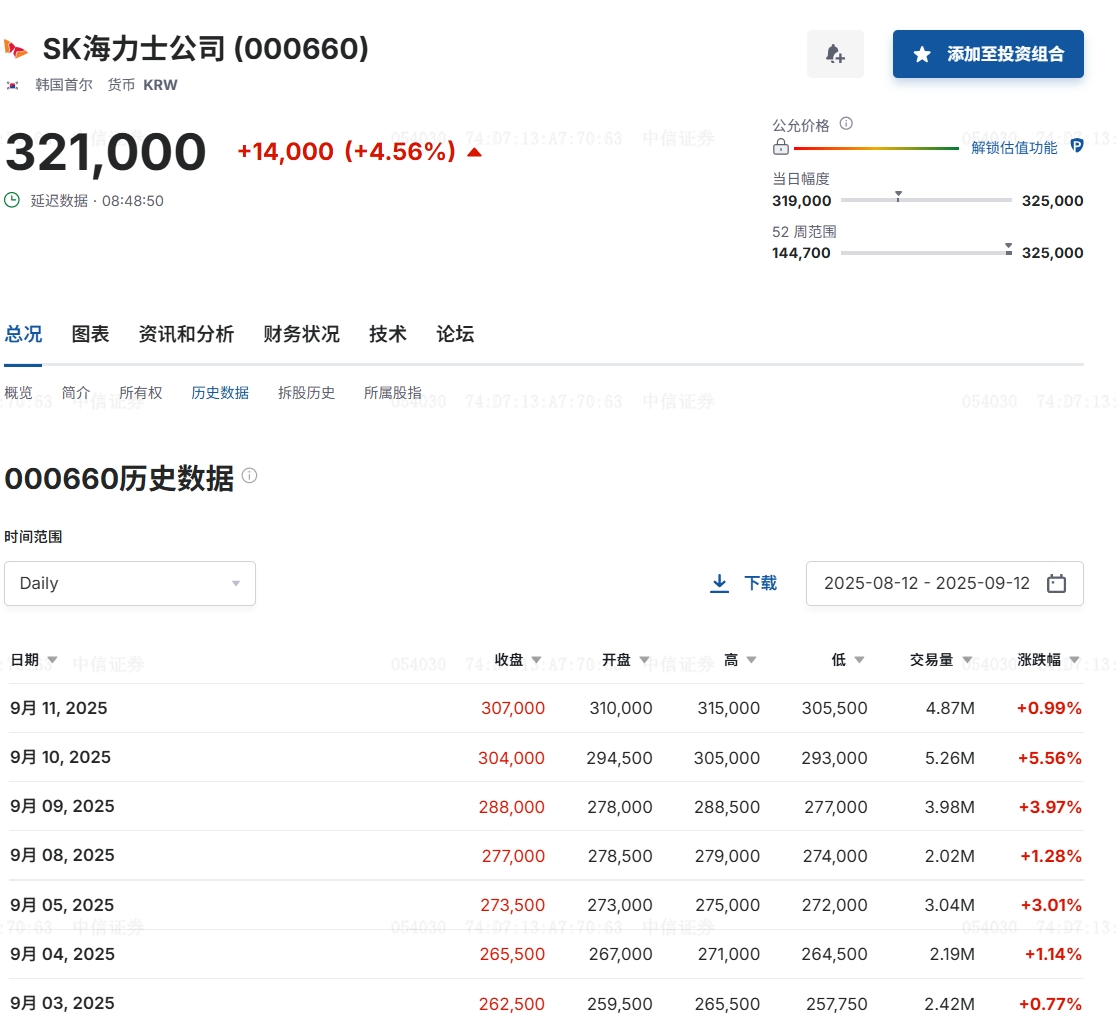Screen dimensions: 1117x1013
Task: Click the download arrow icon
Action: [719, 583]
